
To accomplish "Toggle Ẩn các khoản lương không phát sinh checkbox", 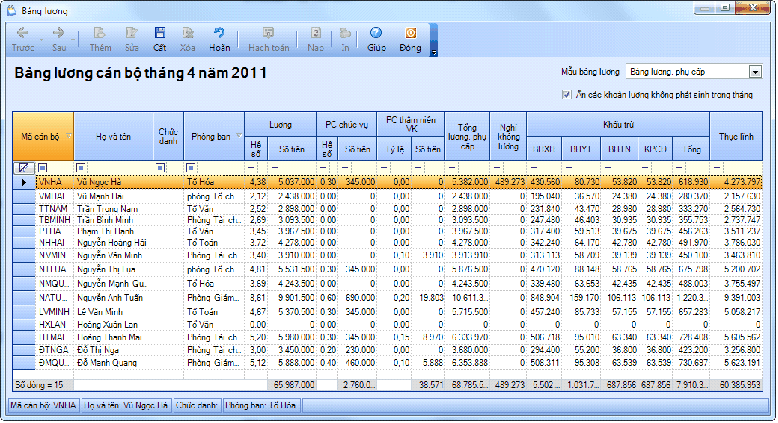I will click(566, 94).
